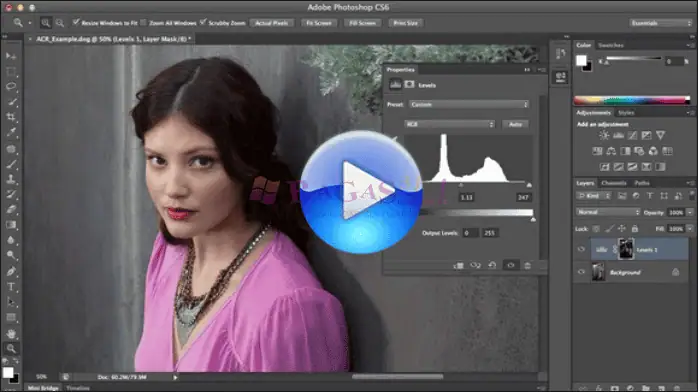Select the Lasso tool
The width and height of the screenshot is (698, 392).
tap(11, 86)
